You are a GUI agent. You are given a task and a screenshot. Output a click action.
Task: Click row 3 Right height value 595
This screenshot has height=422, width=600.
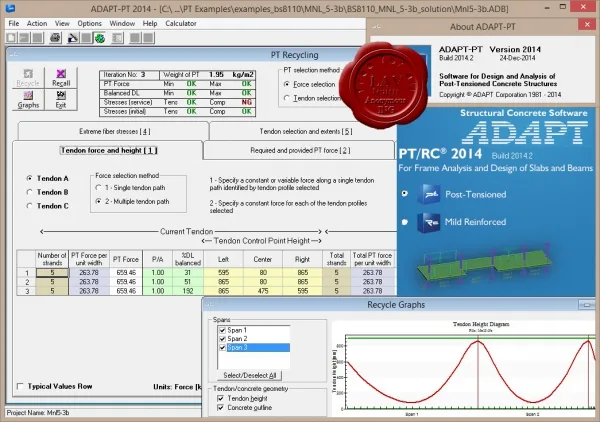pyautogui.click(x=302, y=291)
